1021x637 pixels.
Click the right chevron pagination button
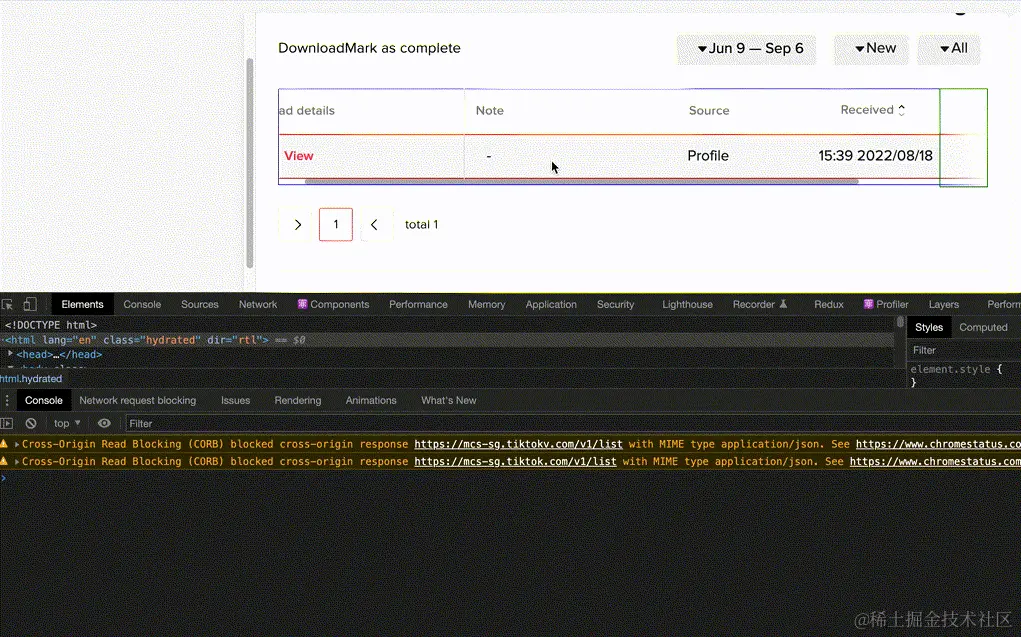[x=298, y=225]
